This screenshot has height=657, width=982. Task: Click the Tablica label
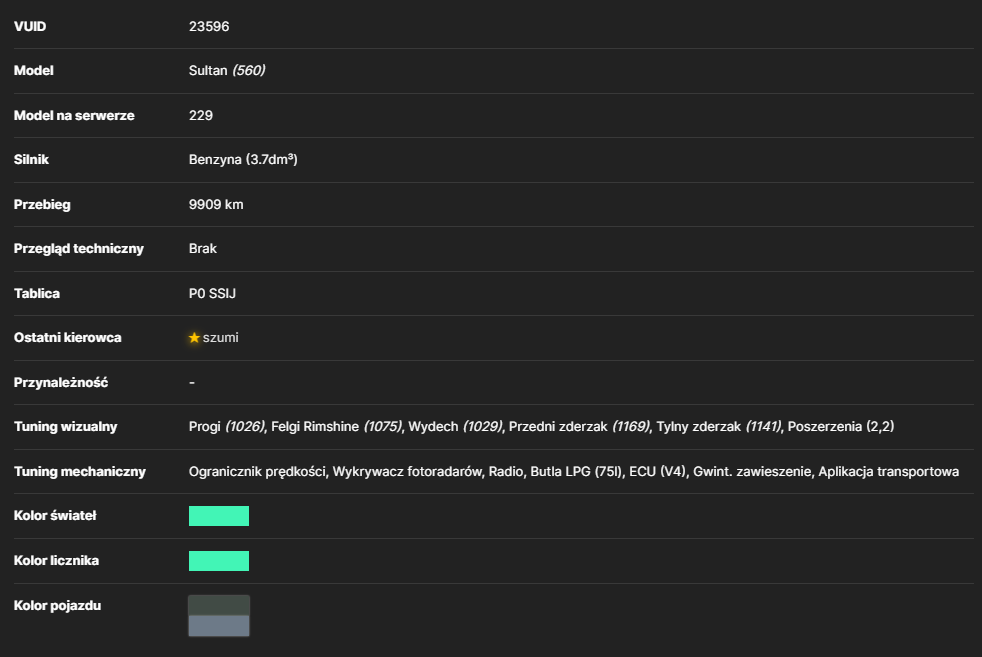(x=37, y=294)
